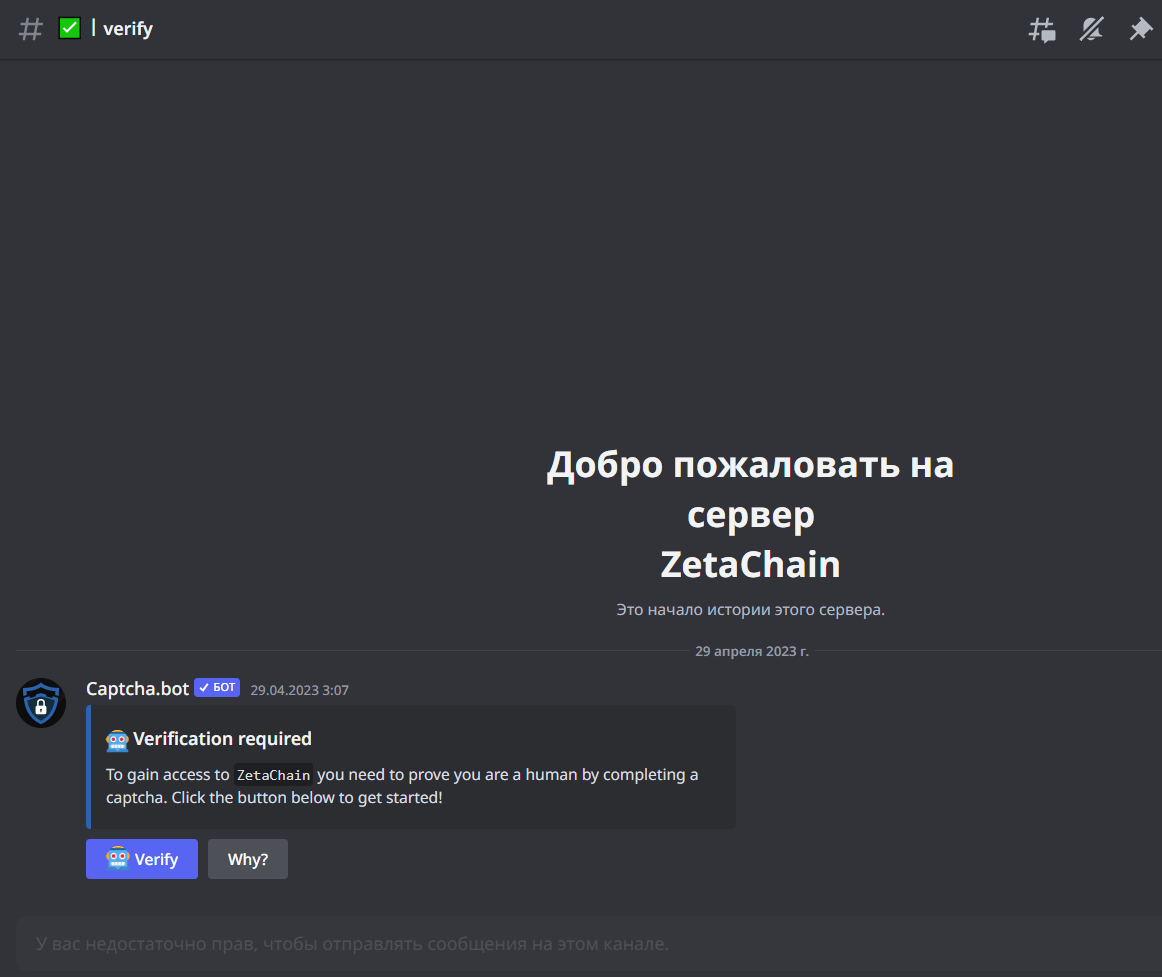Click the channel hashtag icon in header
Screen dimensions: 1162x977
click(x=30, y=29)
